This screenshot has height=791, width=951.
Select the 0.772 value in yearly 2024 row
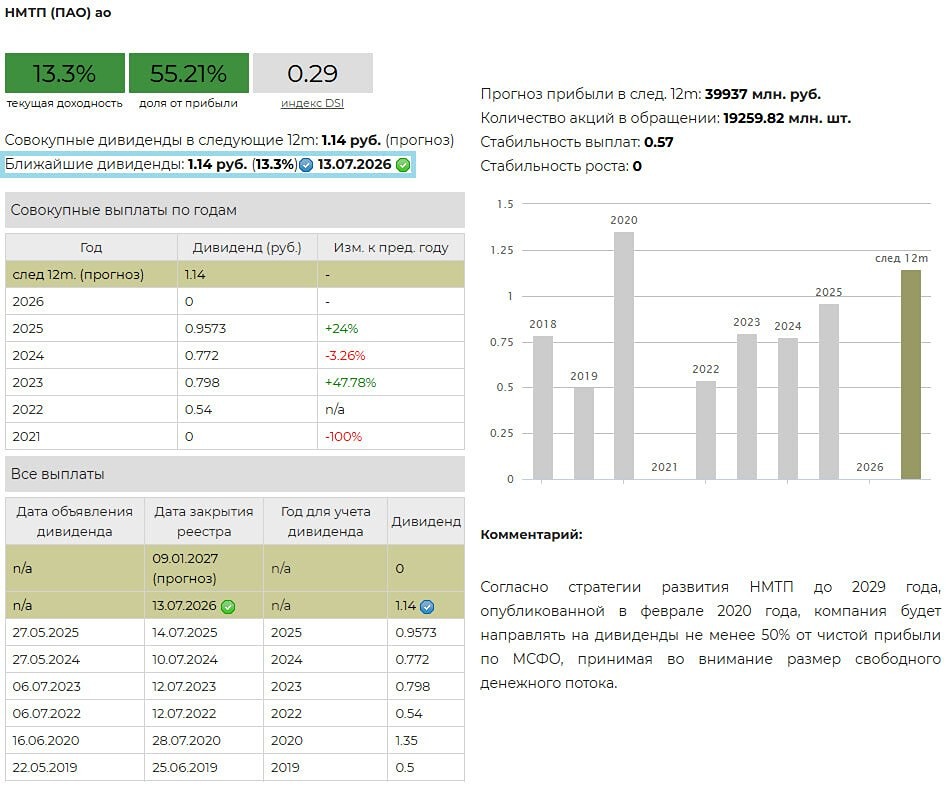click(201, 355)
